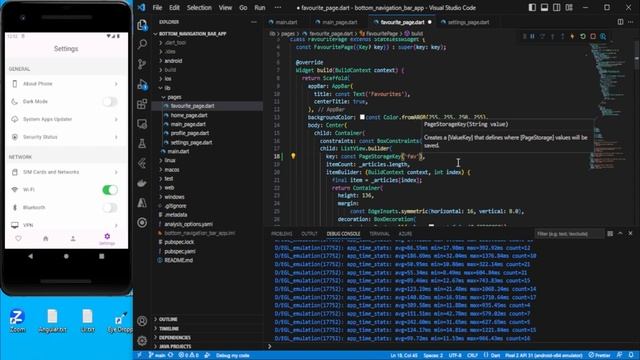Open the Selection menu

[x=199, y=7]
